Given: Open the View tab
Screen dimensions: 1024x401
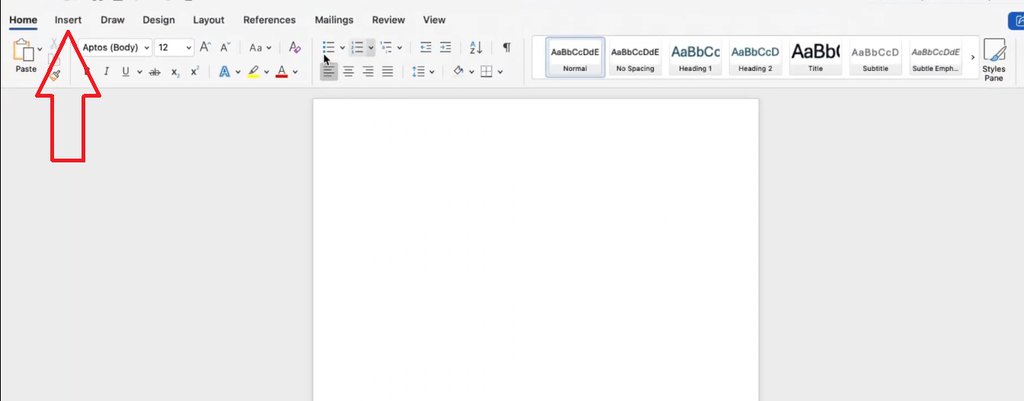Looking at the screenshot, I should [434, 20].
